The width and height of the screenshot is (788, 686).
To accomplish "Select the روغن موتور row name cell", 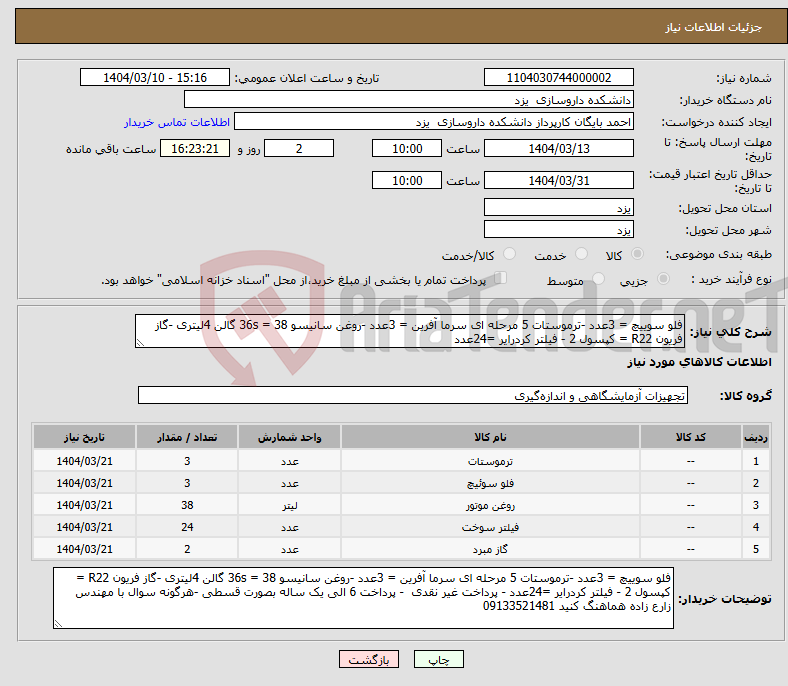I will 490,505.
